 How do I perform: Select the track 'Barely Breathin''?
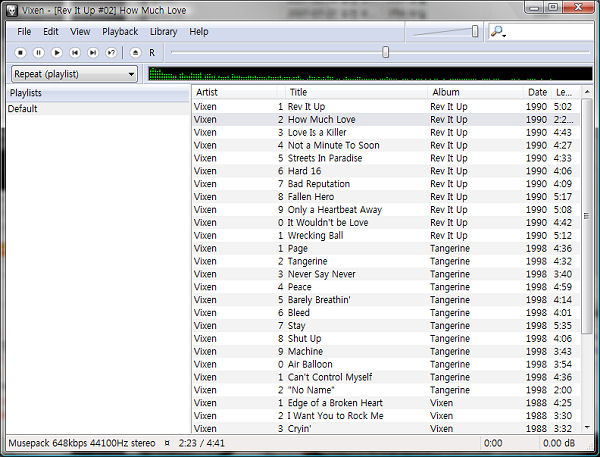click(x=386, y=300)
